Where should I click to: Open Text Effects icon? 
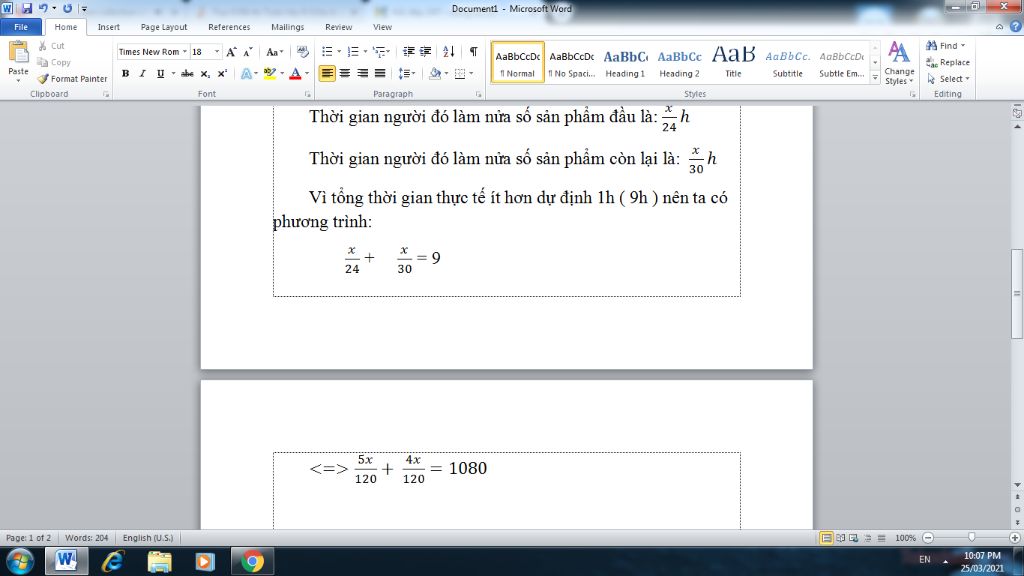246,73
